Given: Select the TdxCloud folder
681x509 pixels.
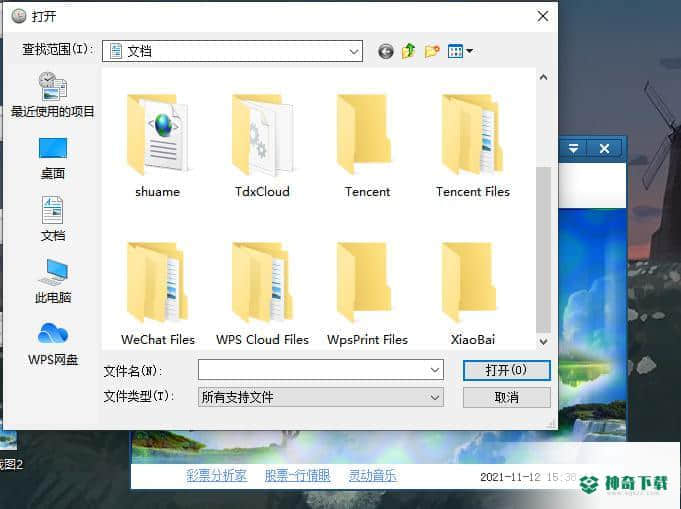Looking at the screenshot, I should 262,146.
